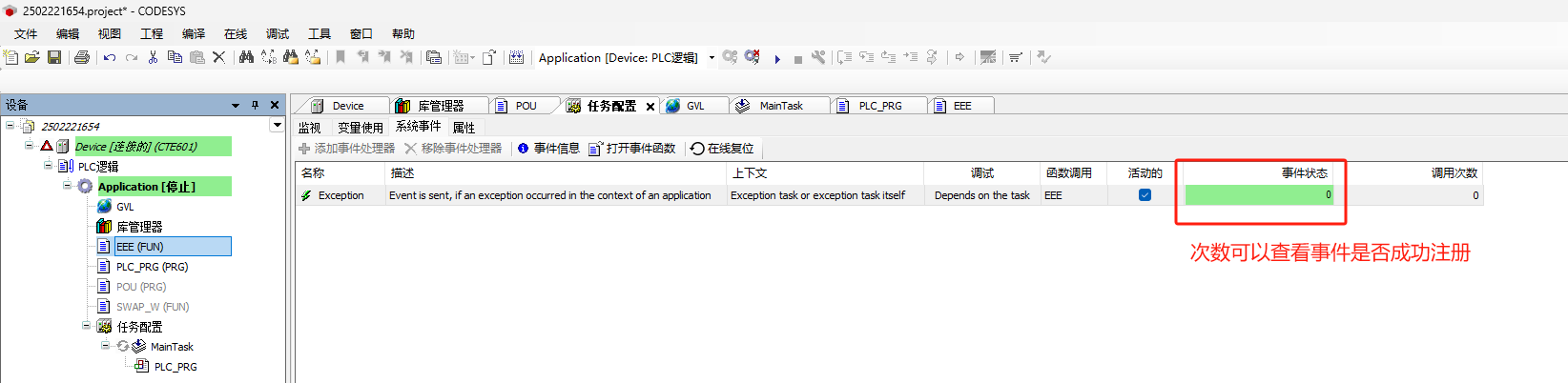Click the Show Next Statement arrow icon
This screenshot has height=383, width=1568.
click(959, 57)
